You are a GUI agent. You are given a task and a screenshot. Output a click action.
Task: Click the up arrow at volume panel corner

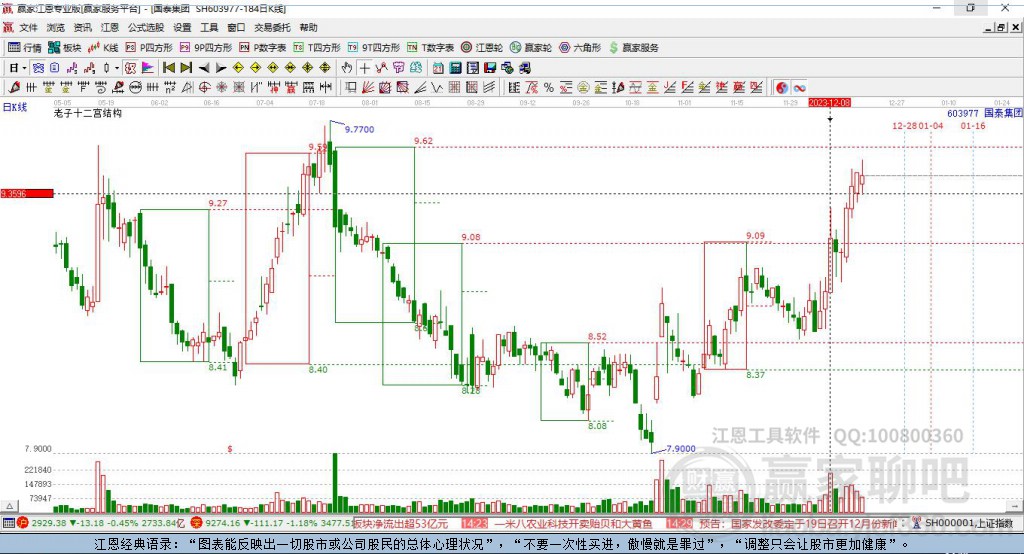pyautogui.click(x=9, y=506)
